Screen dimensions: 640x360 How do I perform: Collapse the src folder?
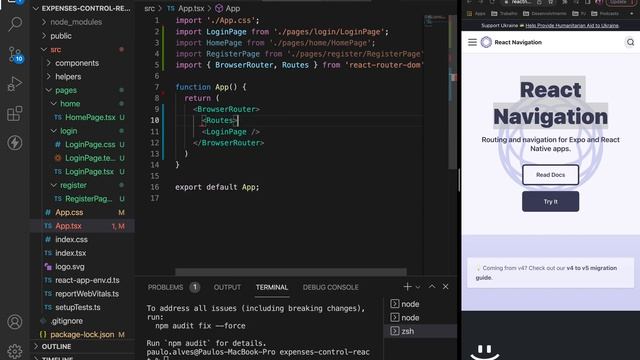tap(56, 49)
